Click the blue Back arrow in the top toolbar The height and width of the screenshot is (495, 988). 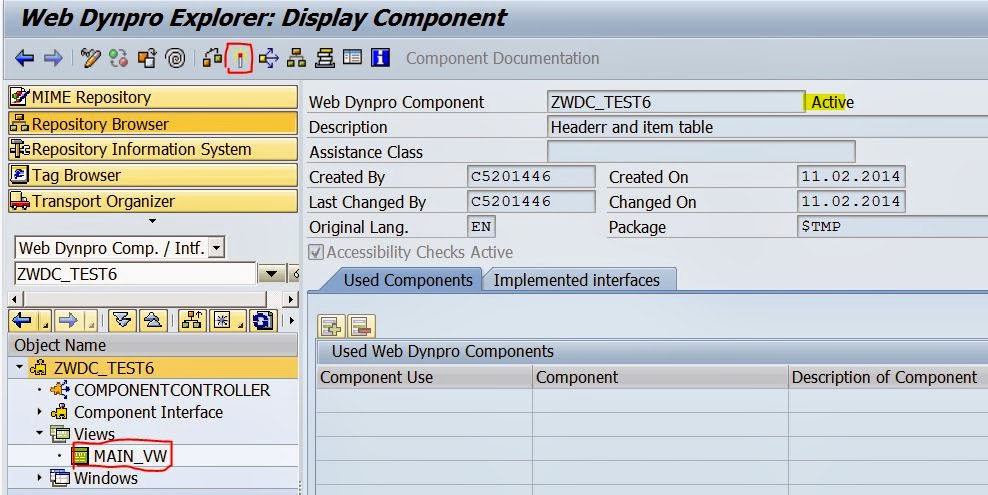pos(25,59)
